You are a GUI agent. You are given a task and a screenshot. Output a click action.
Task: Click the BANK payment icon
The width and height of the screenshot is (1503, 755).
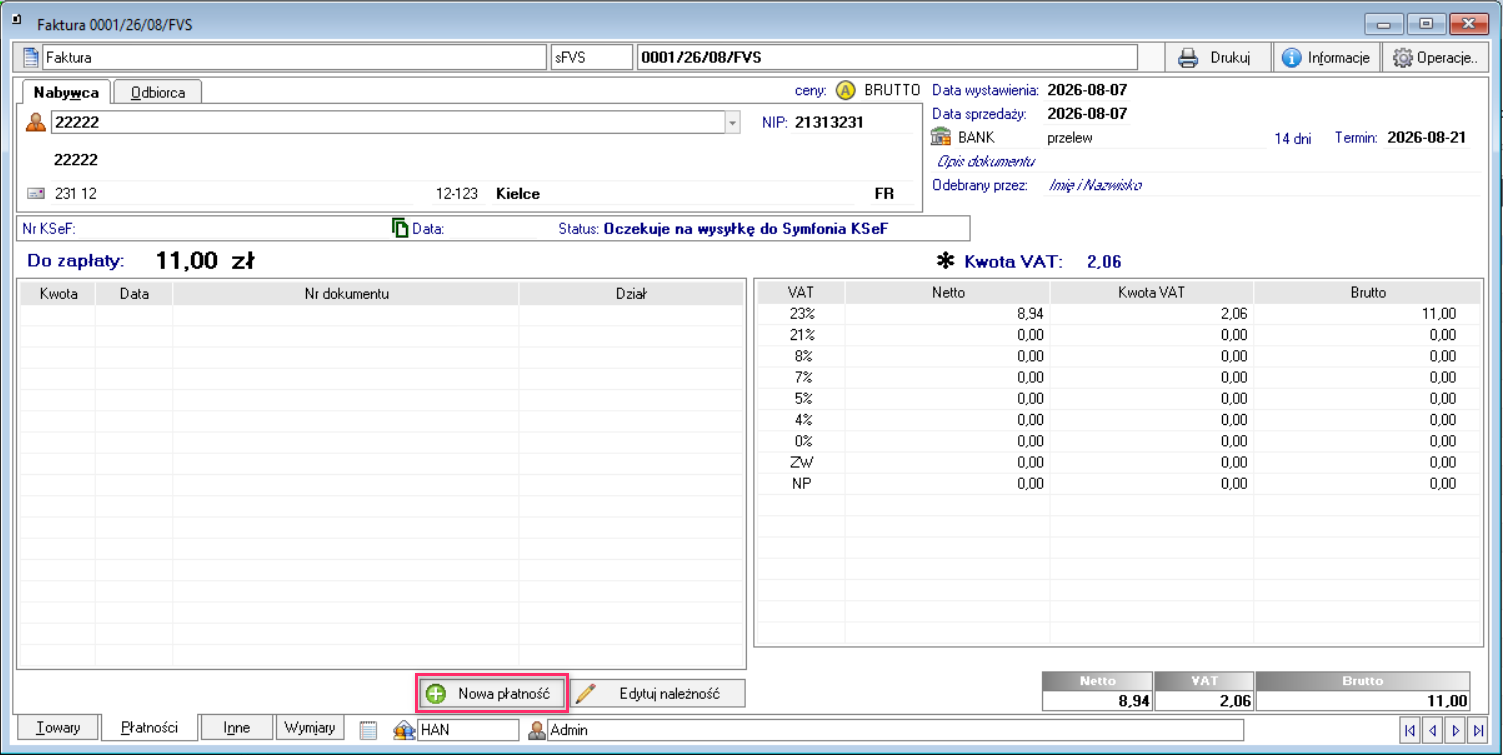point(940,138)
